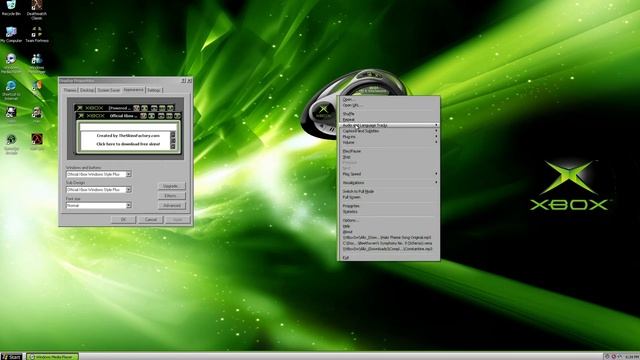Viewport: 640px width, 360px height.
Task: Expand Plug-ins submenu
Action: (389, 137)
